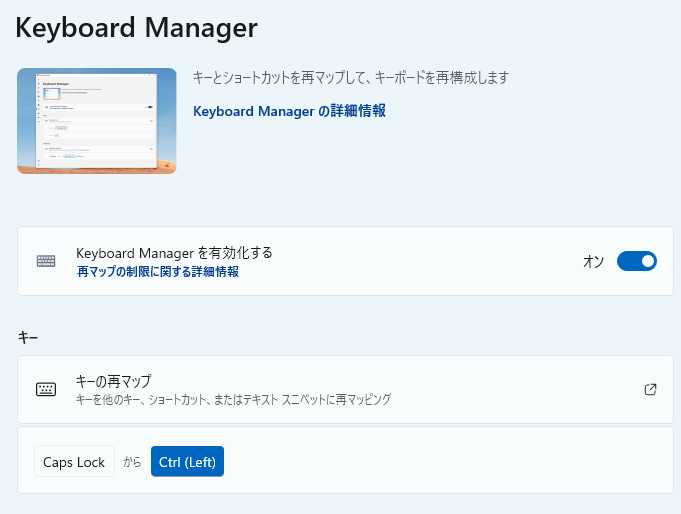Click the Keyboard Manager を有効化する label
Screen dimensions: 681x514
tap(174, 253)
